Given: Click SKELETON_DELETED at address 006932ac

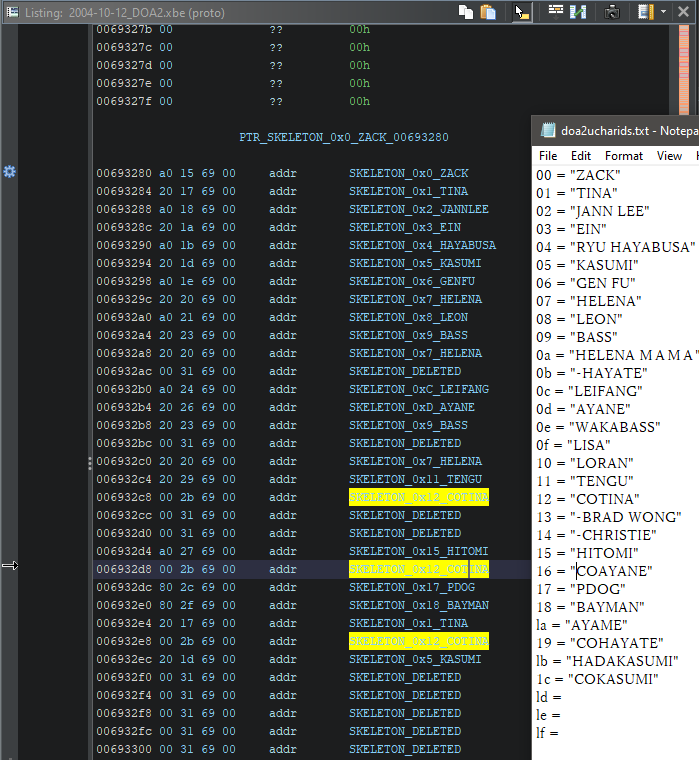Looking at the screenshot, I should (405, 371).
